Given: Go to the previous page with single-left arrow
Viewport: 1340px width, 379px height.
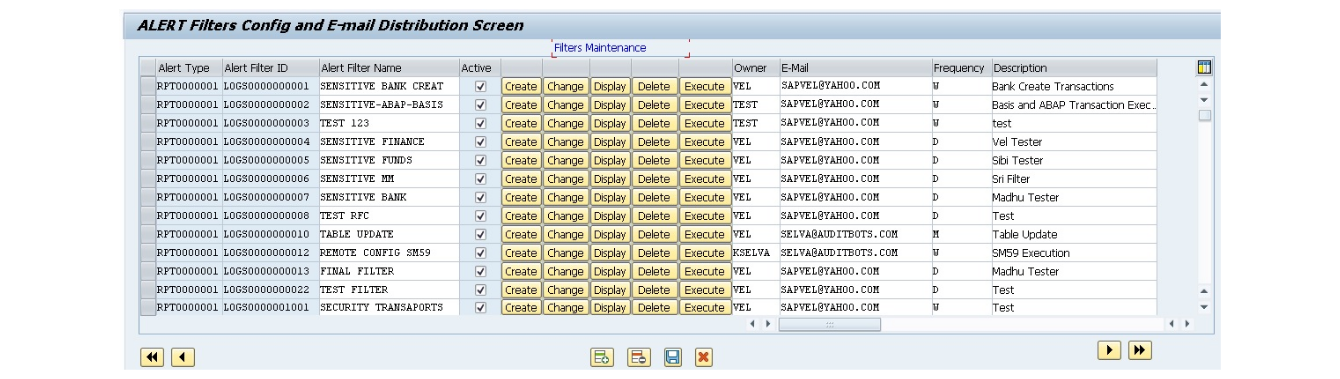Looking at the screenshot, I should pyautogui.click(x=182, y=356).
